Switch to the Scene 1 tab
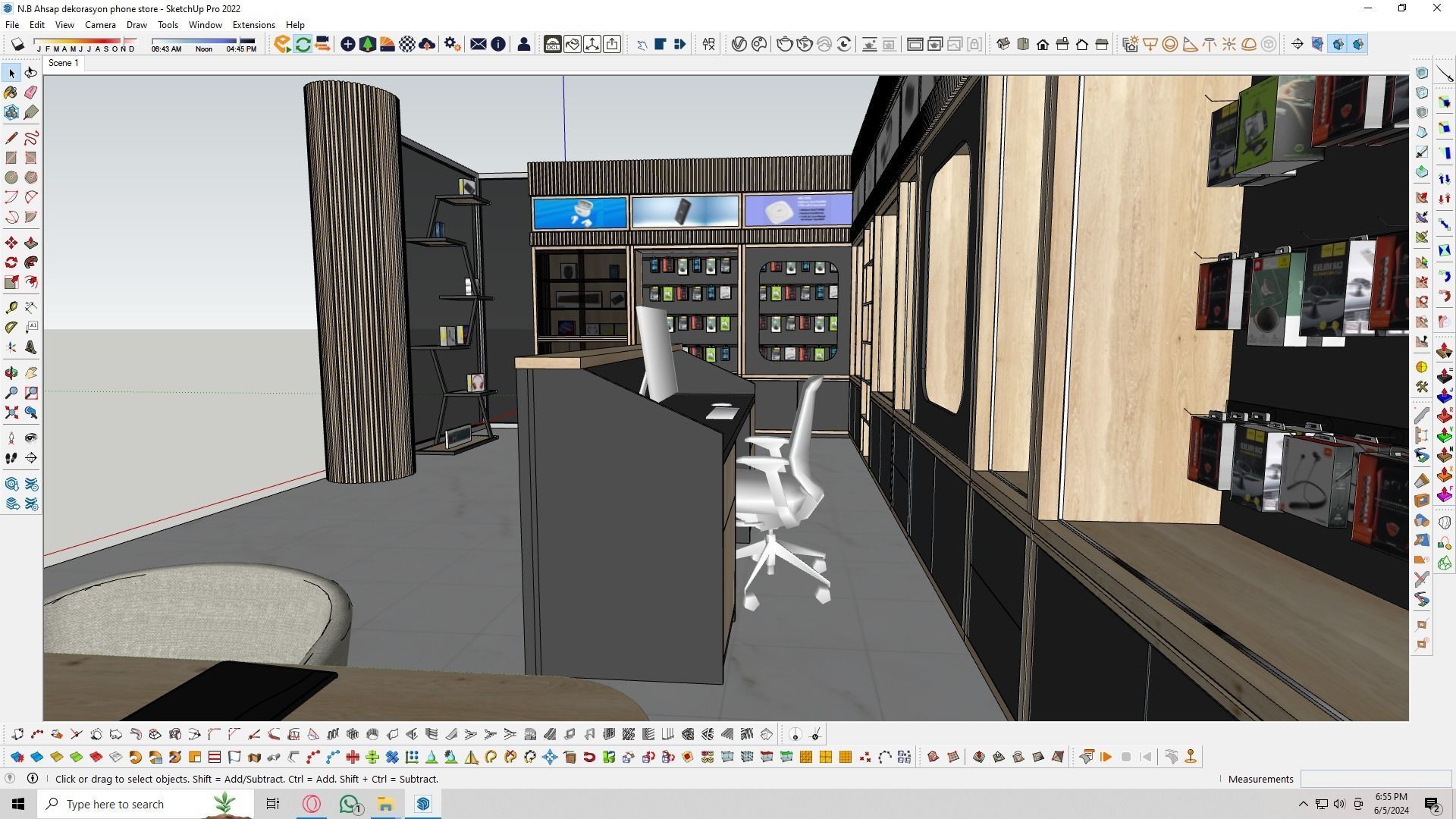Image resolution: width=1456 pixels, height=819 pixels. click(63, 63)
